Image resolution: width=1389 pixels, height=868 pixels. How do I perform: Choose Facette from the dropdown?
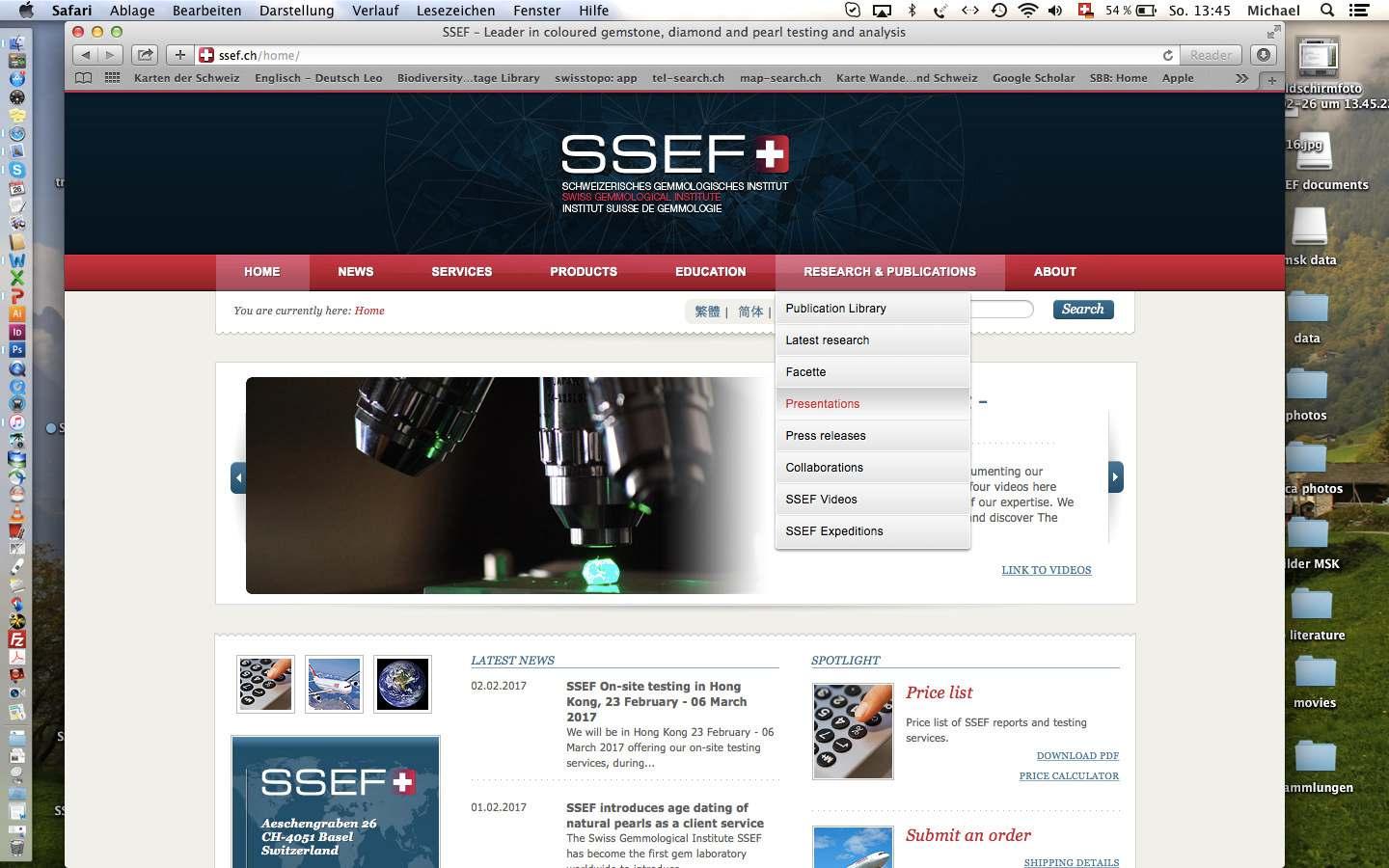tap(873, 372)
